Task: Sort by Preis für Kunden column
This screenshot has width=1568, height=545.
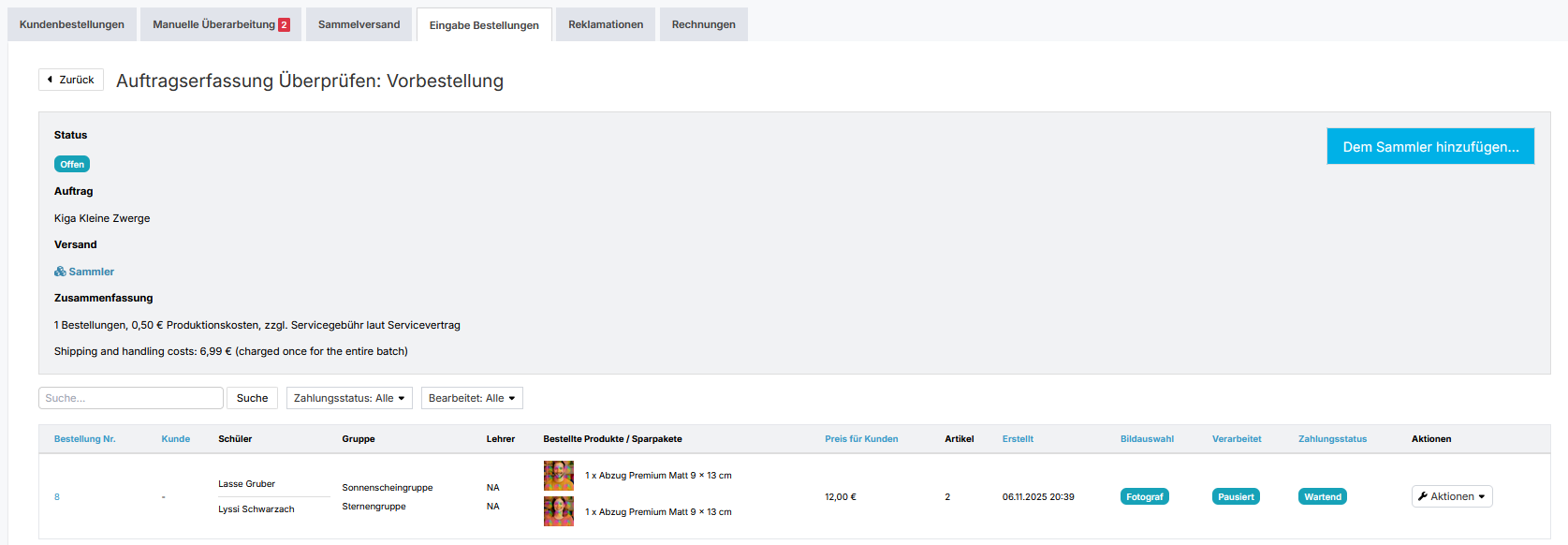Action: [861, 438]
